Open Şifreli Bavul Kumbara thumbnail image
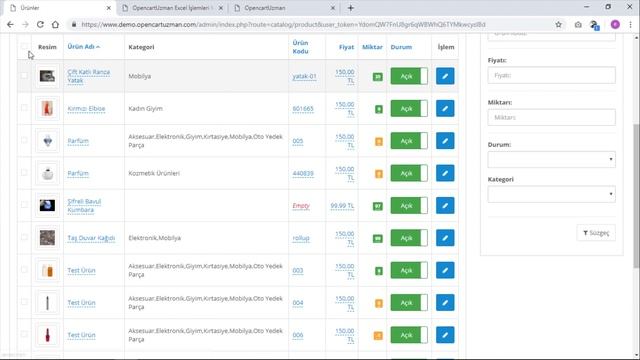Viewport: 640px width, 360px height. [47, 205]
